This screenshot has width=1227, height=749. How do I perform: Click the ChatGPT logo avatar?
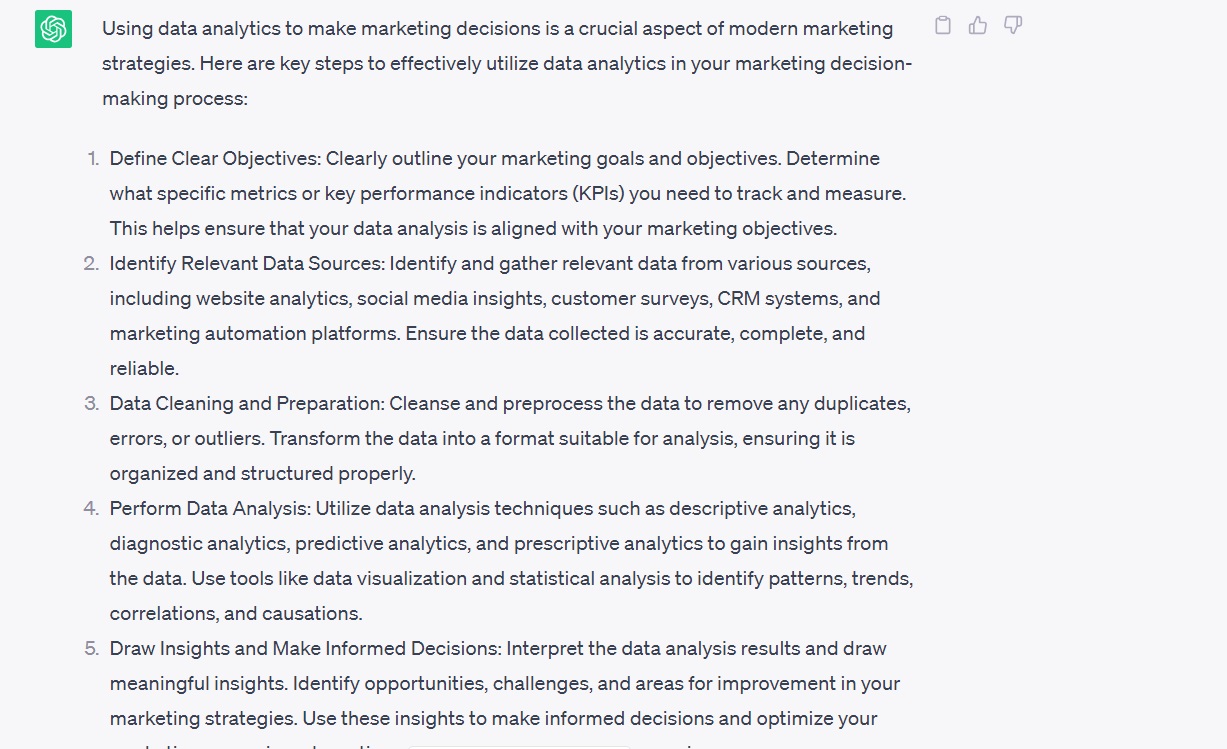pos(53,29)
